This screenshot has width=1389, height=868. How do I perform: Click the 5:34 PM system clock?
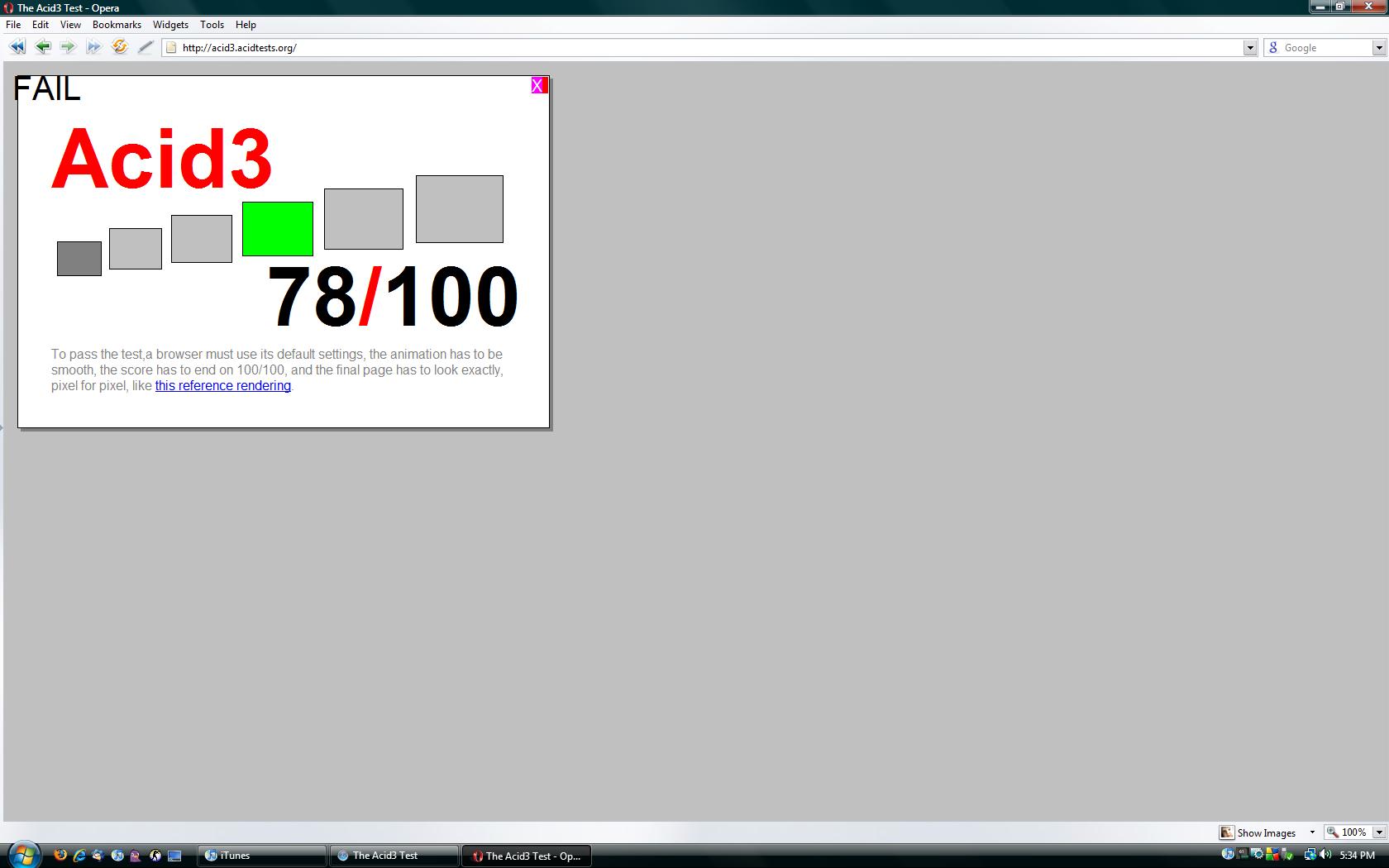1357,855
